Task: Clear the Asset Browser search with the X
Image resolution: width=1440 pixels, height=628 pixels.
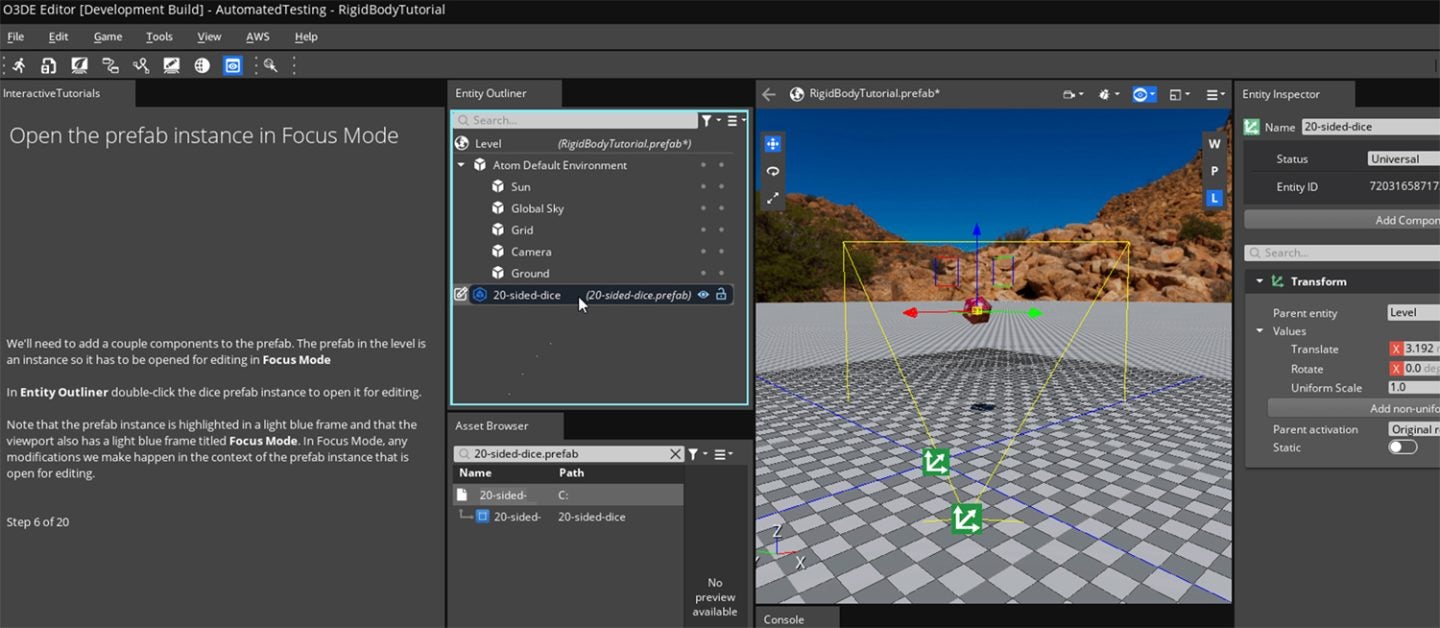Action: [x=675, y=453]
